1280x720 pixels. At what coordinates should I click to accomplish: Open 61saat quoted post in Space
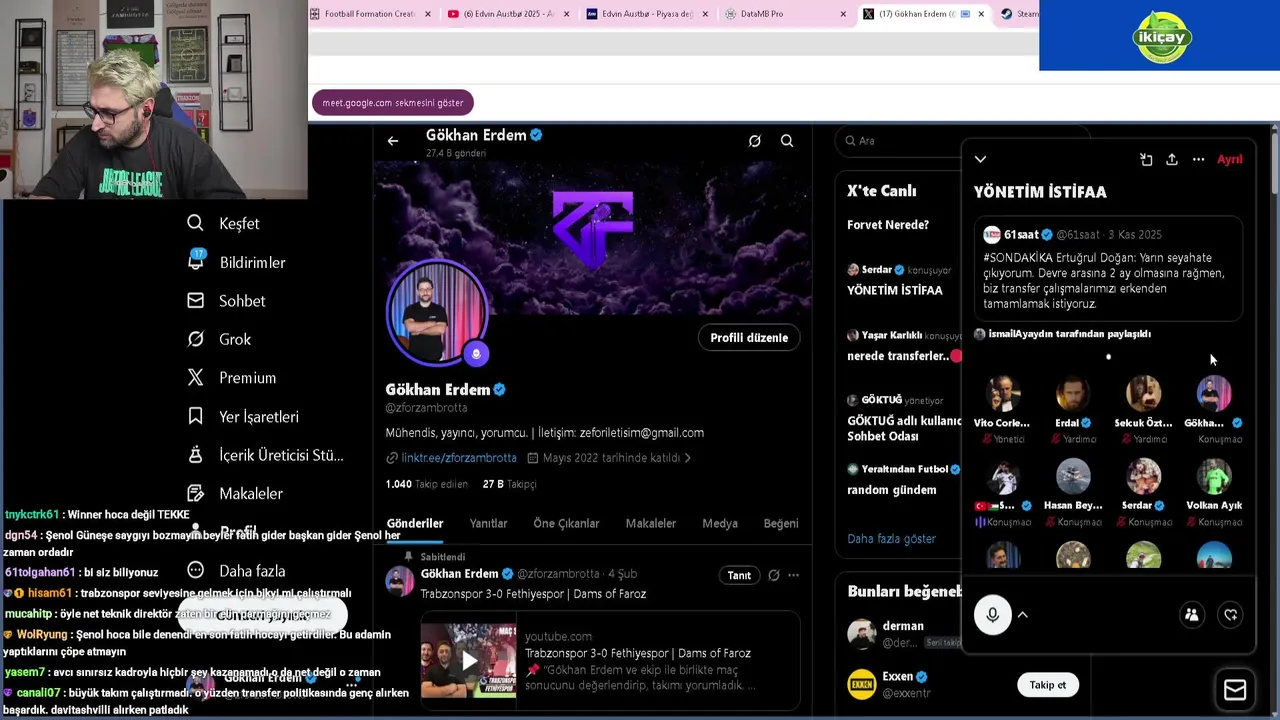(1109, 269)
